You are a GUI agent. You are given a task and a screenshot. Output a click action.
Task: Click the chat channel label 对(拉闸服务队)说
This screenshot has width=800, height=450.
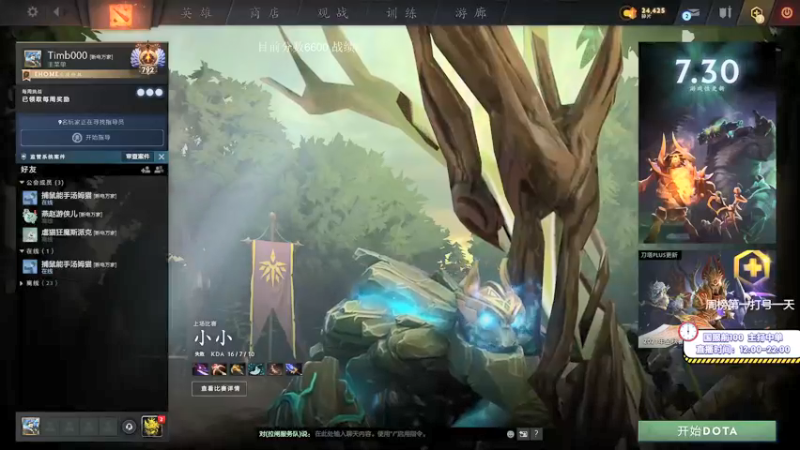click(284, 434)
